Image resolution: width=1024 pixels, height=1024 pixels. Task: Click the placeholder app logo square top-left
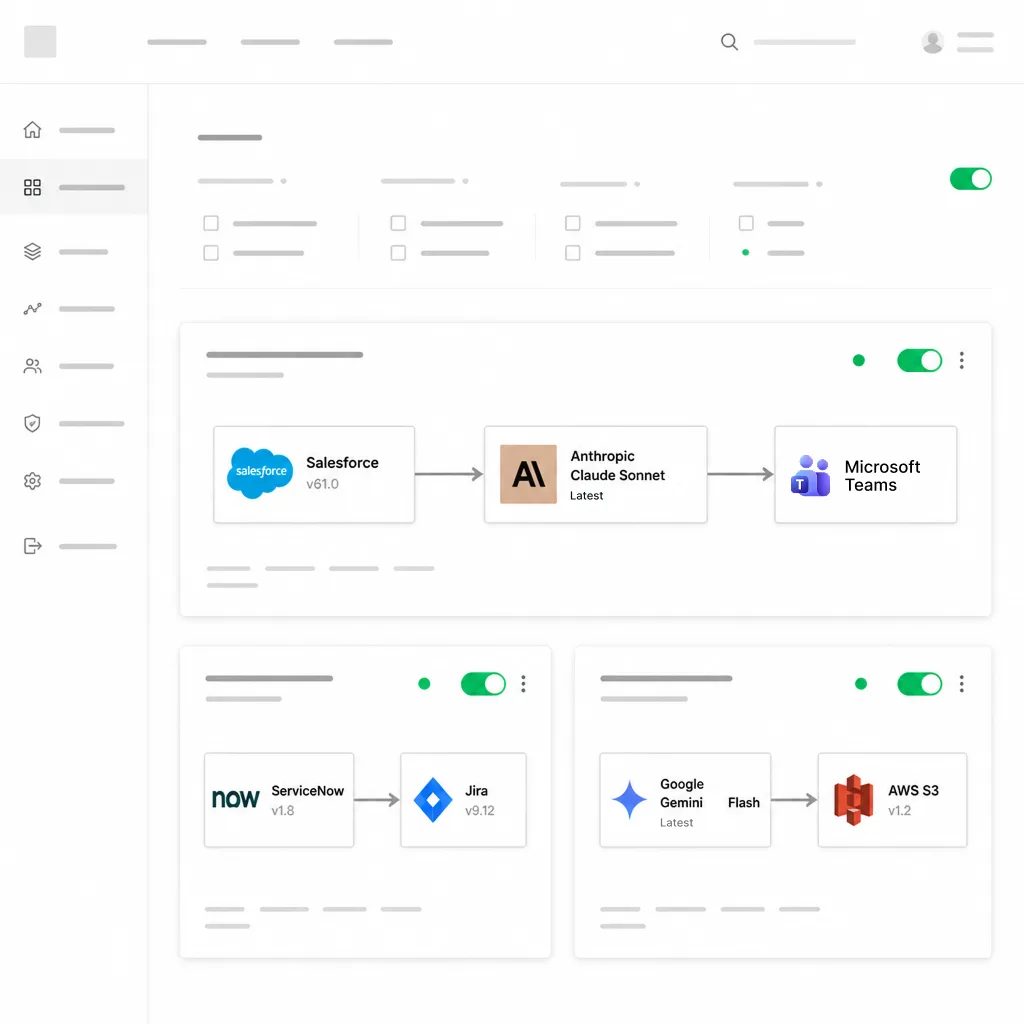40,42
